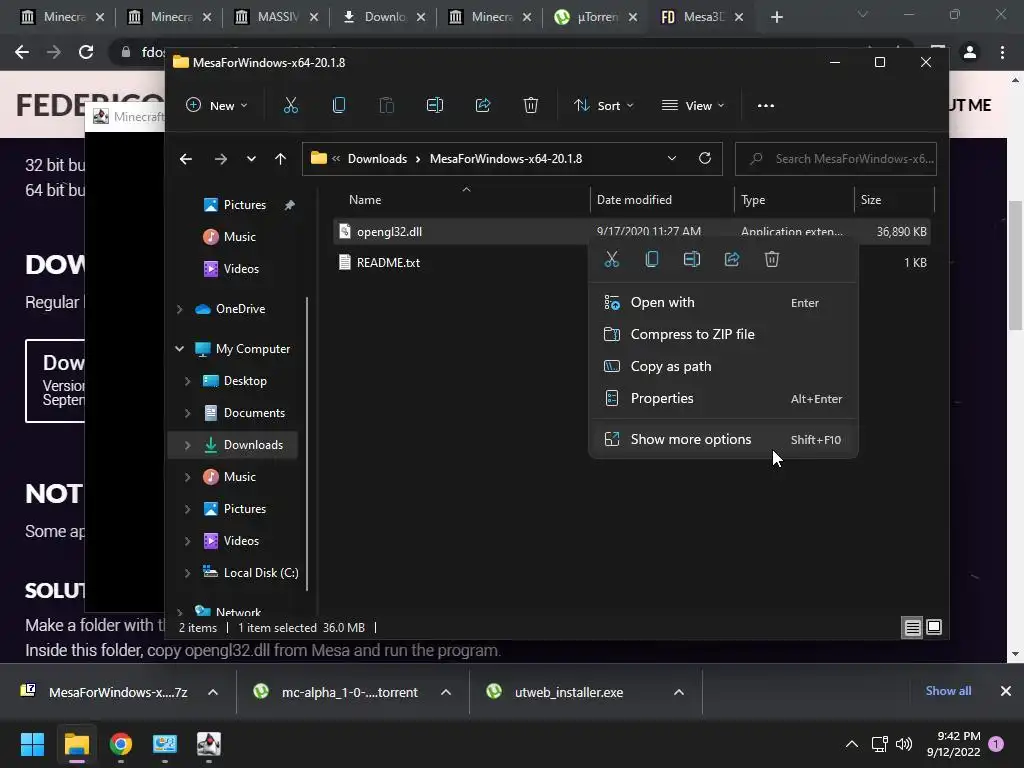Viewport: 1024px width, 768px height.
Task: Click Rename icon in the context menu
Action: pos(692,259)
